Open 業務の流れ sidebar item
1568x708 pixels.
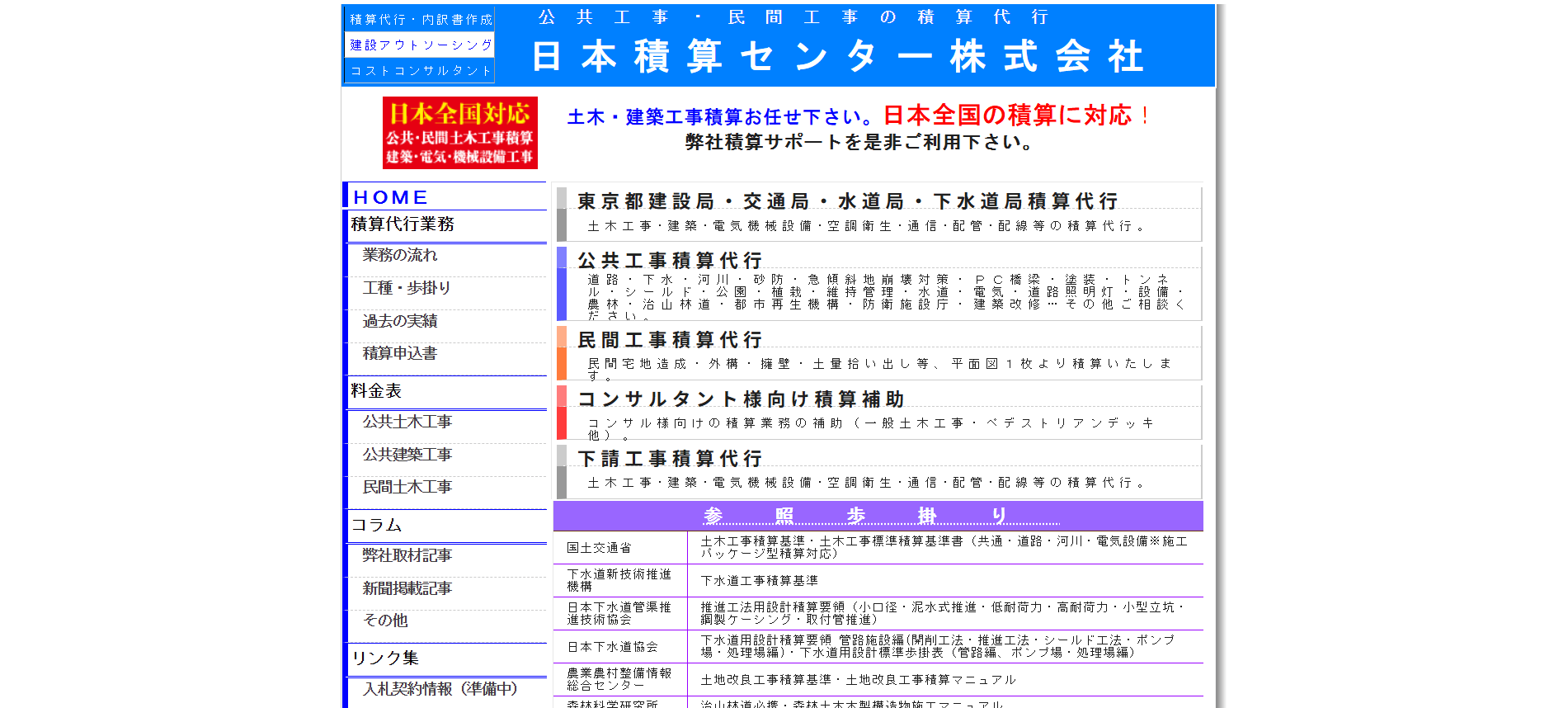400,255
